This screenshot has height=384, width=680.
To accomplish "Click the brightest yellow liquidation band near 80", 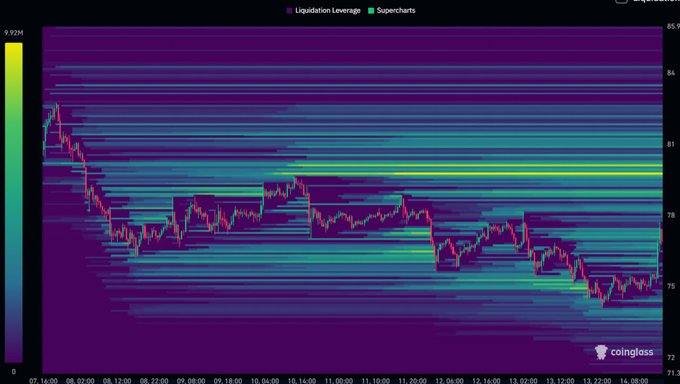I will coord(528,174).
